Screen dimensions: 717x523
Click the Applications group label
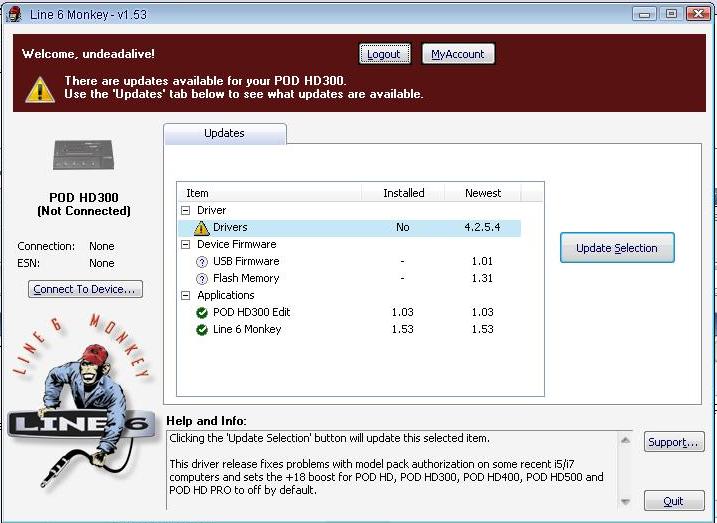coord(225,295)
